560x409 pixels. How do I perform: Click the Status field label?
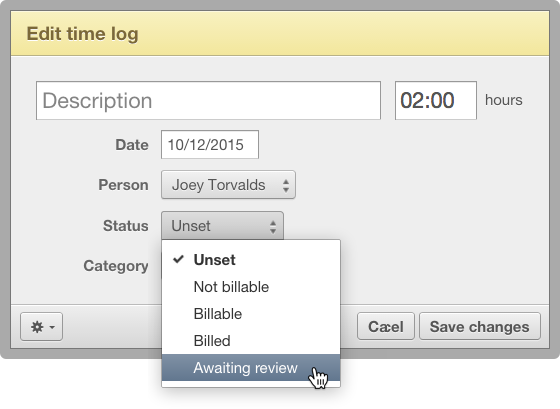pyautogui.click(x=126, y=226)
